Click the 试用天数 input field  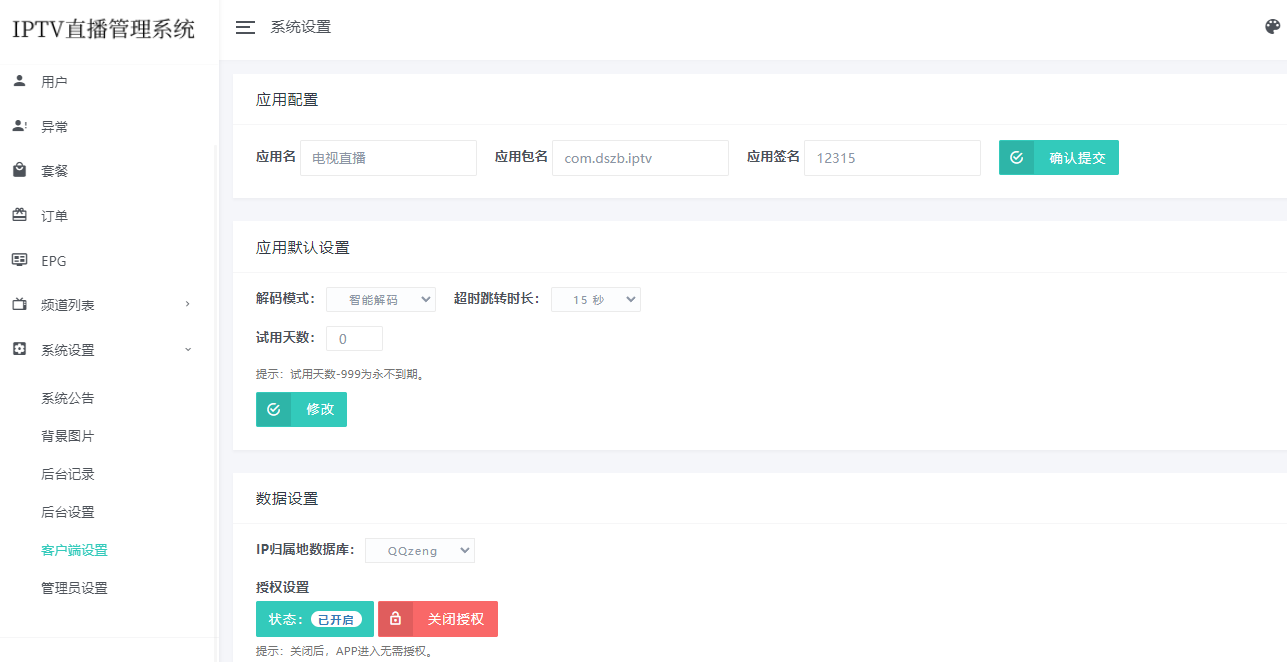[353, 338]
